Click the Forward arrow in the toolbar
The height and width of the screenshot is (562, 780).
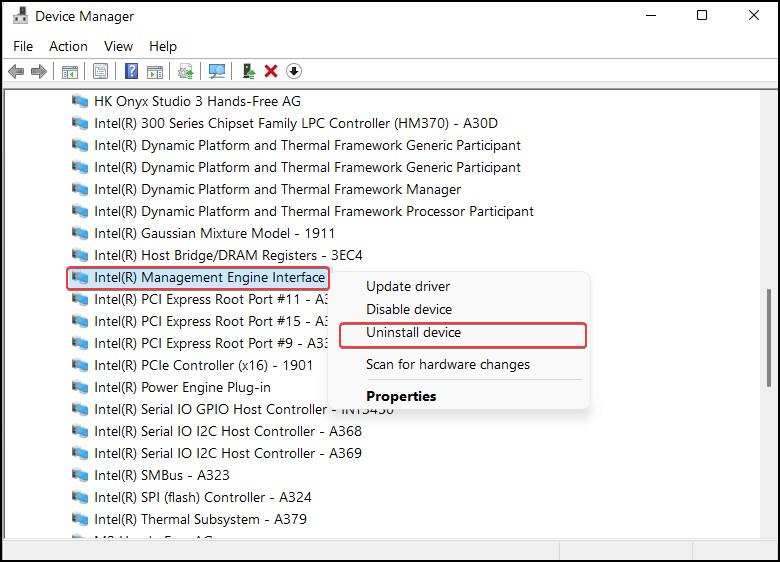click(39, 72)
